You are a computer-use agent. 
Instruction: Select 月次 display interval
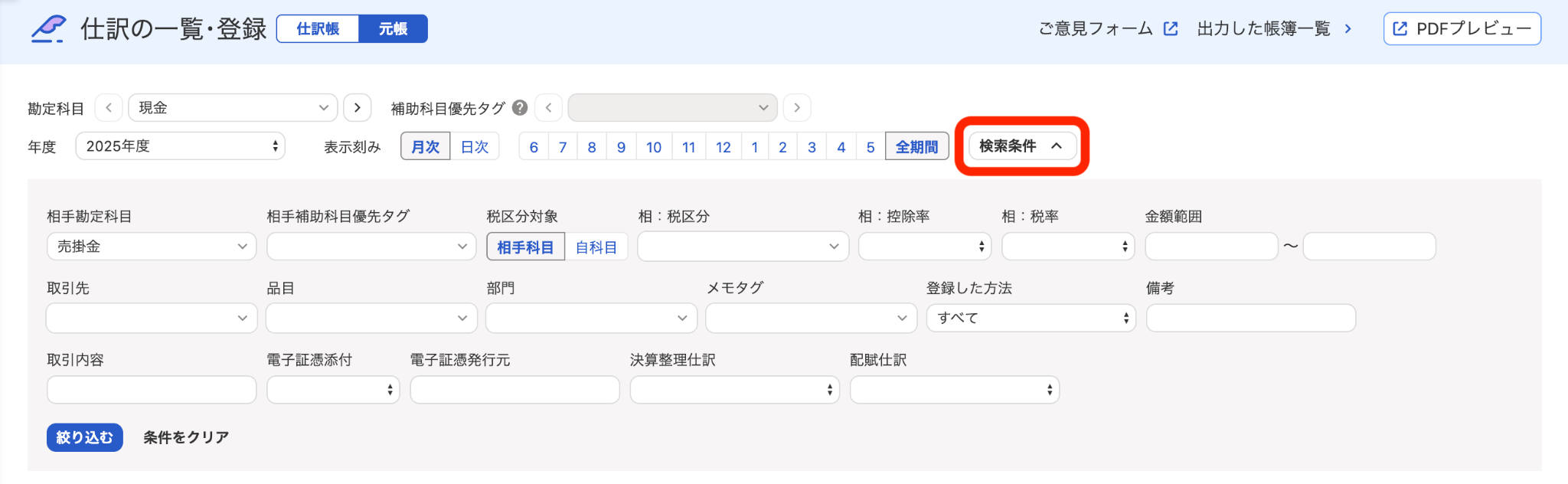[426, 146]
